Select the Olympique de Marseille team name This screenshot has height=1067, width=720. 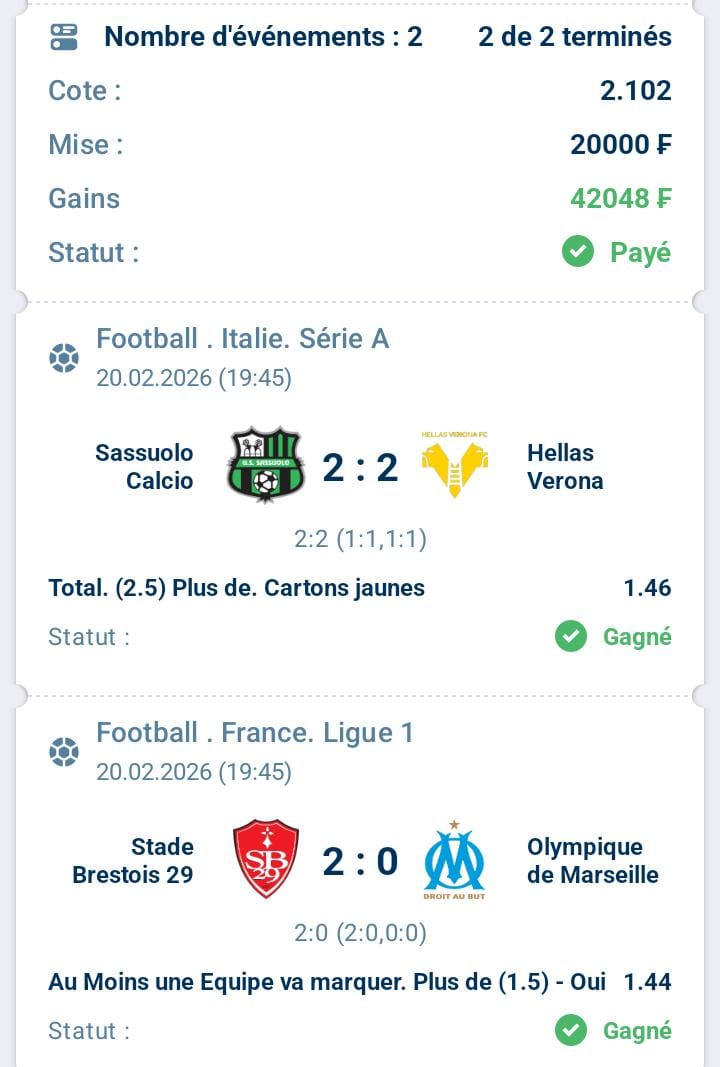coord(592,861)
